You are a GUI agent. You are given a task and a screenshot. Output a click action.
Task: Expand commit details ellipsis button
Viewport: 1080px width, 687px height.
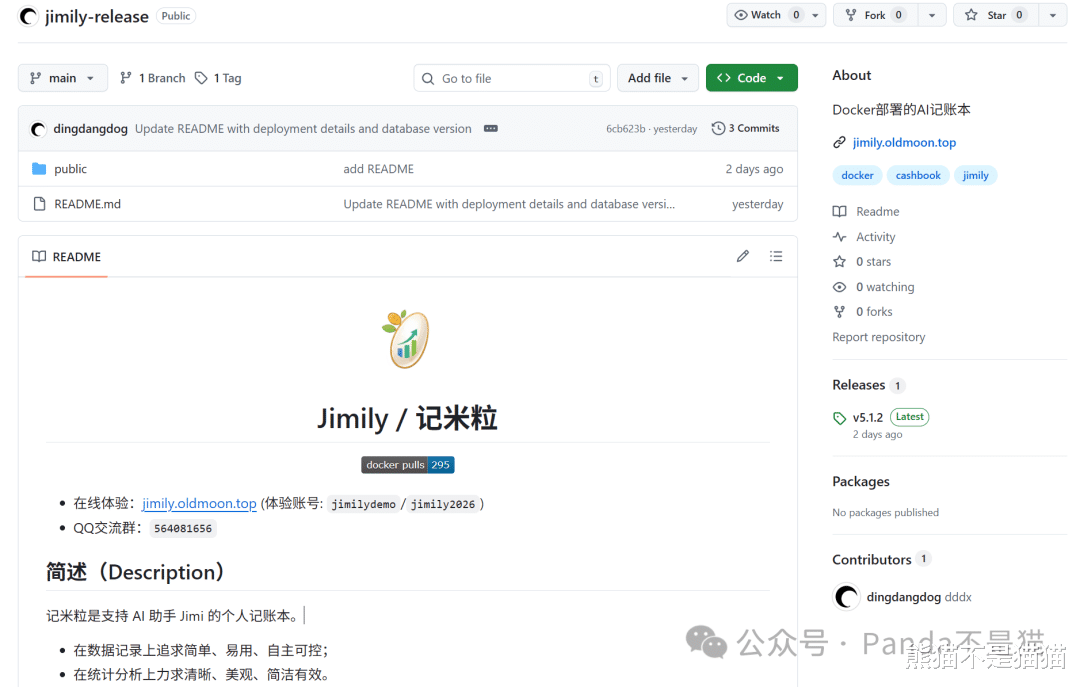(490, 129)
